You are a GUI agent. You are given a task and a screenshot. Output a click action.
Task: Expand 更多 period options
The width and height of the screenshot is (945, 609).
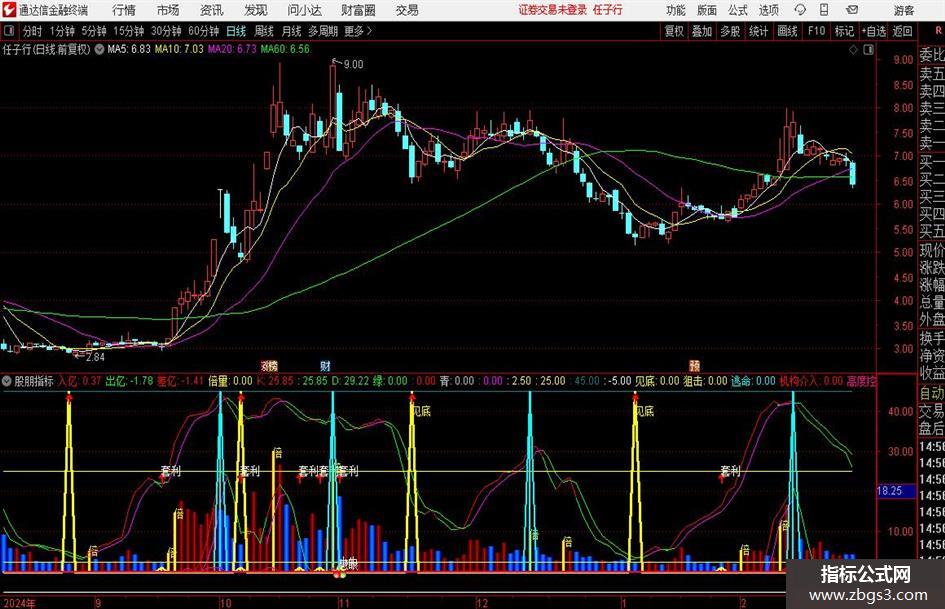point(359,31)
